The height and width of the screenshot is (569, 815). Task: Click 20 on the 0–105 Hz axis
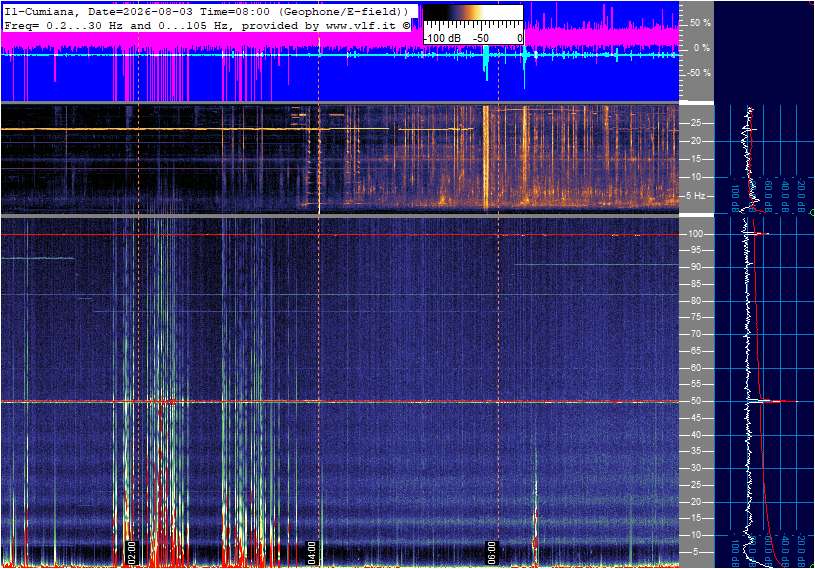pos(695,502)
